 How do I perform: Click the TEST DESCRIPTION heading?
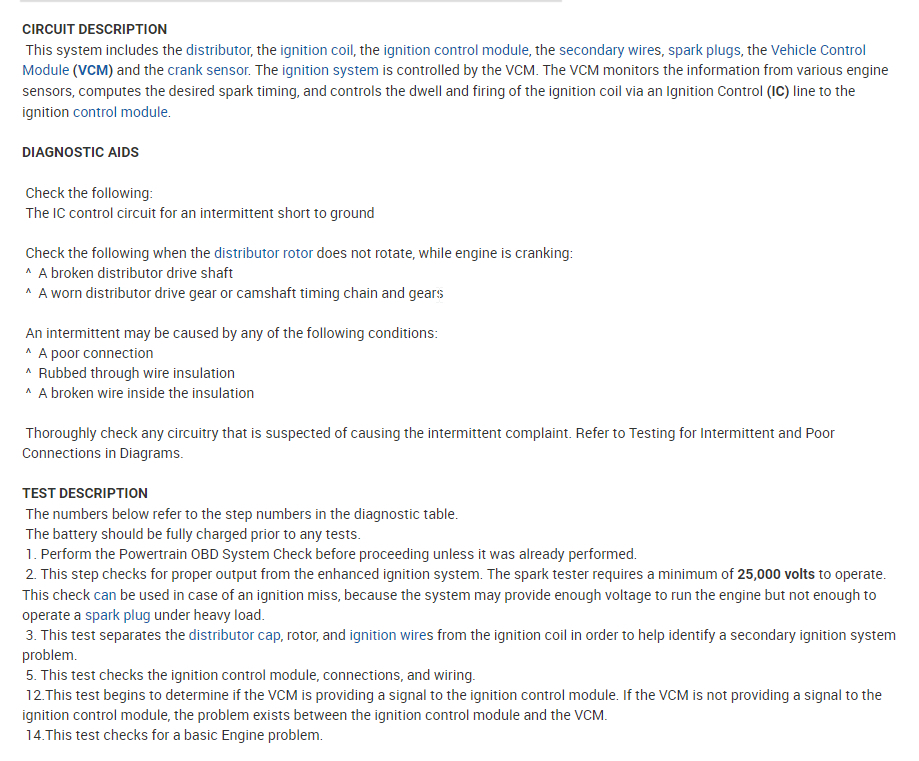coord(84,493)
